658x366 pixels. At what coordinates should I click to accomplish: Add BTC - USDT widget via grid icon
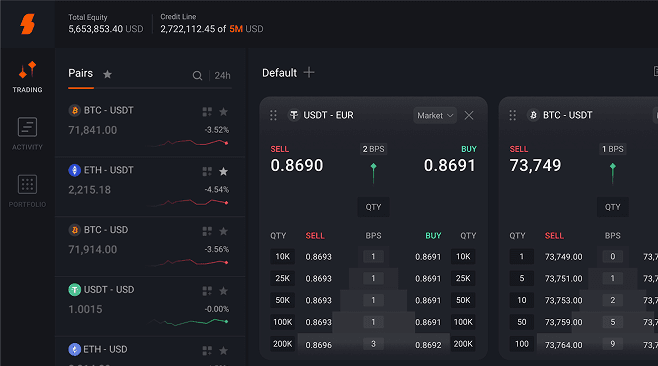coord(207,112)
